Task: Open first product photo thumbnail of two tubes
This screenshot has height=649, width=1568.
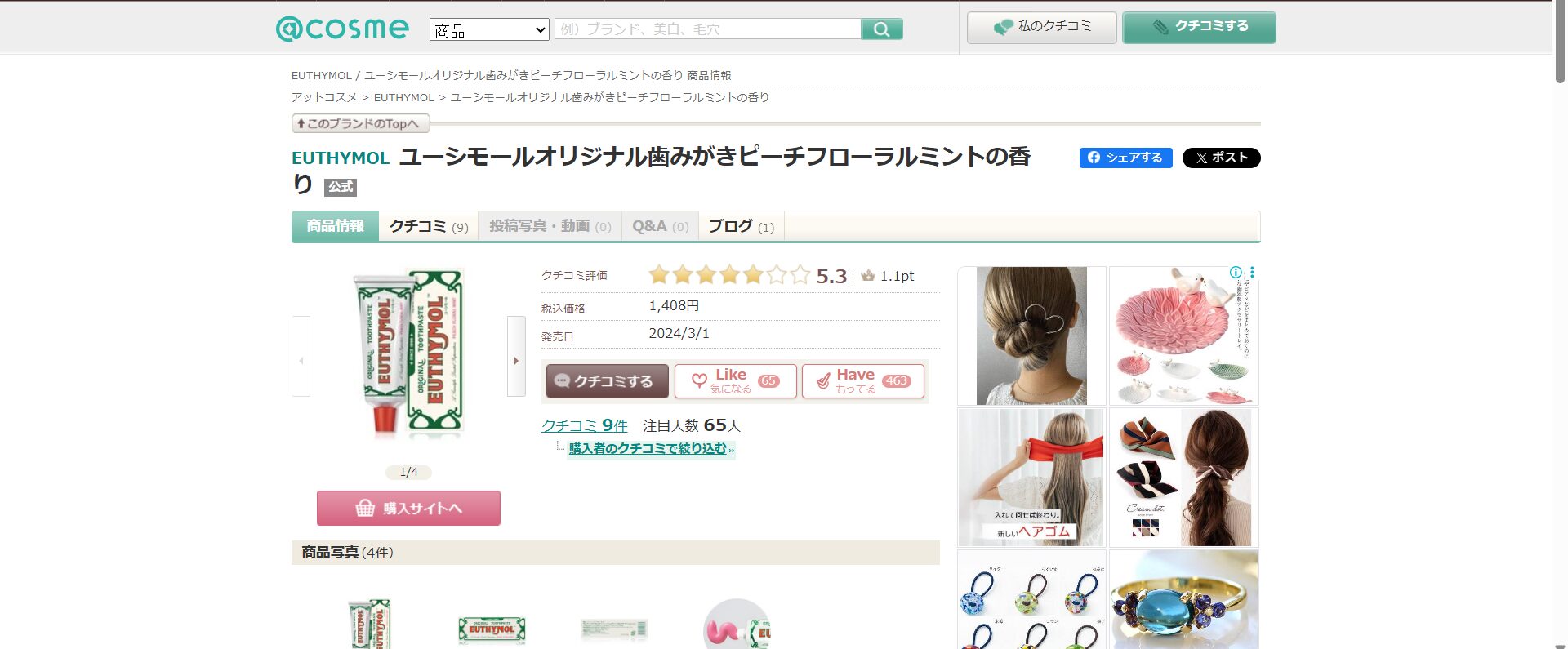Action: tap(369, 624)
